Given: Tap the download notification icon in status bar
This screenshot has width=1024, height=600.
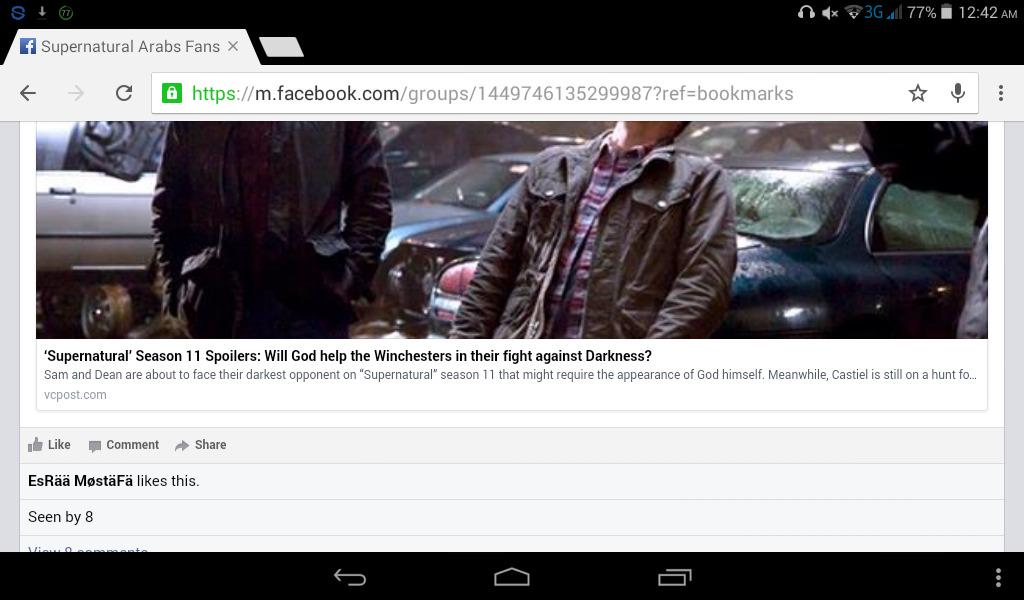Looking at the screenshot, I should (x=42, y=12).
